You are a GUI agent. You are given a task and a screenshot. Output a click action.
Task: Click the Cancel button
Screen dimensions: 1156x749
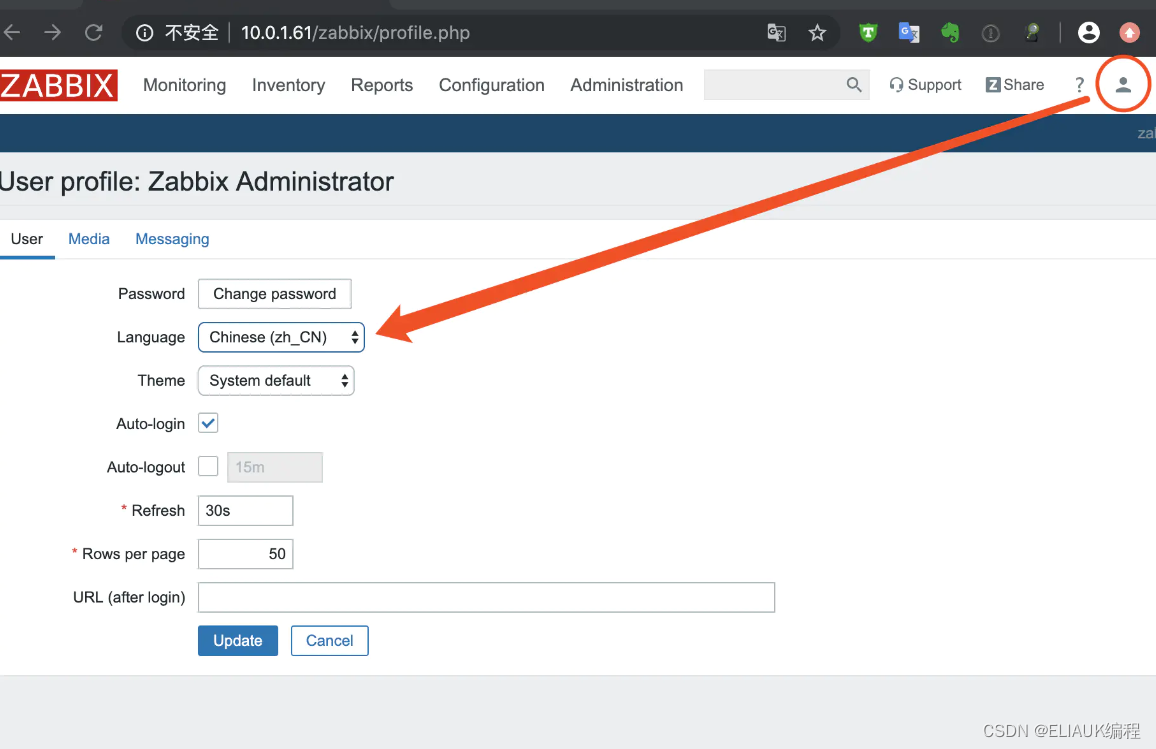[x=330, y=641]
